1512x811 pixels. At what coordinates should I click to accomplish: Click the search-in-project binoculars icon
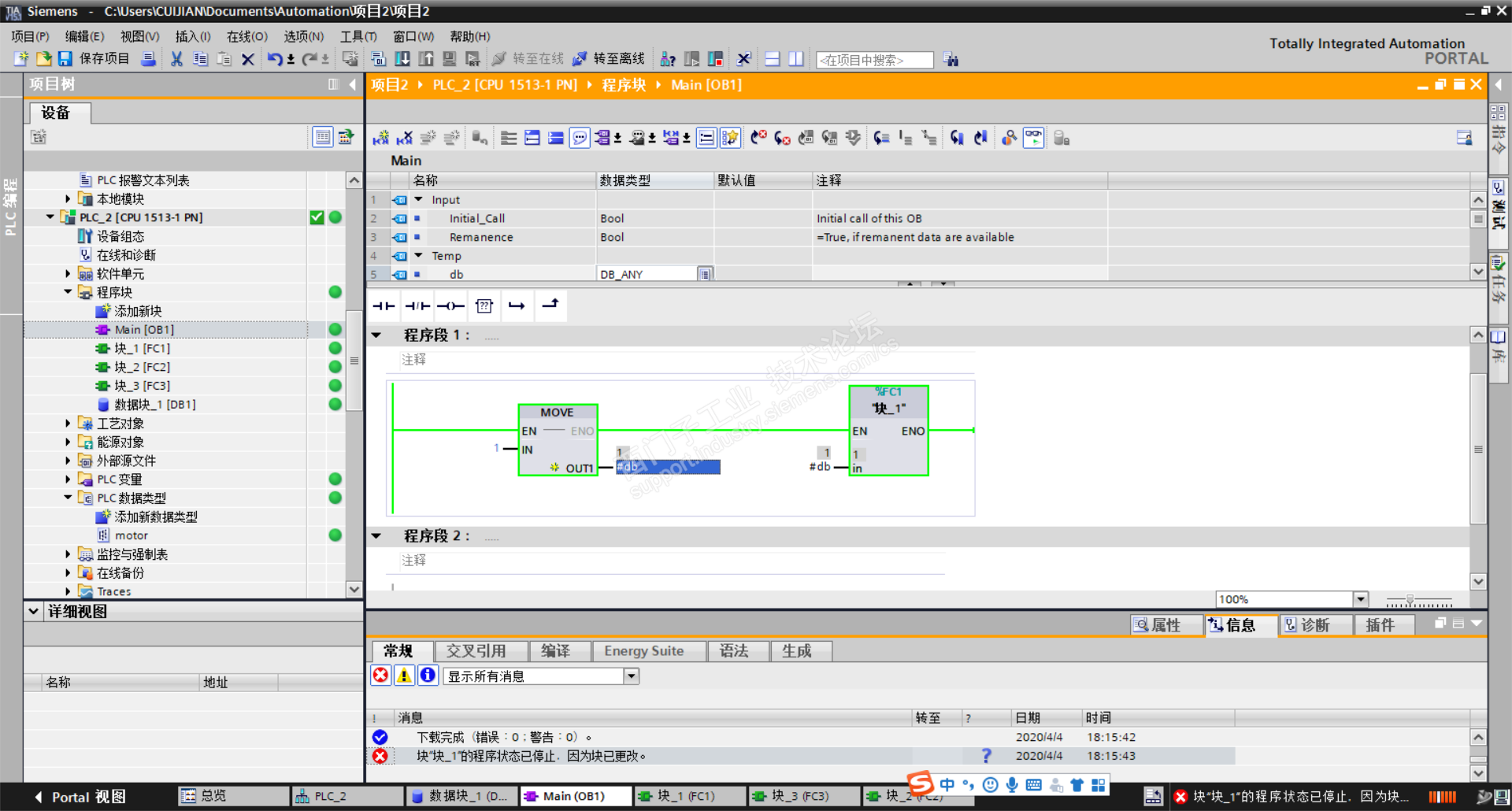click(x=951, y=59)
